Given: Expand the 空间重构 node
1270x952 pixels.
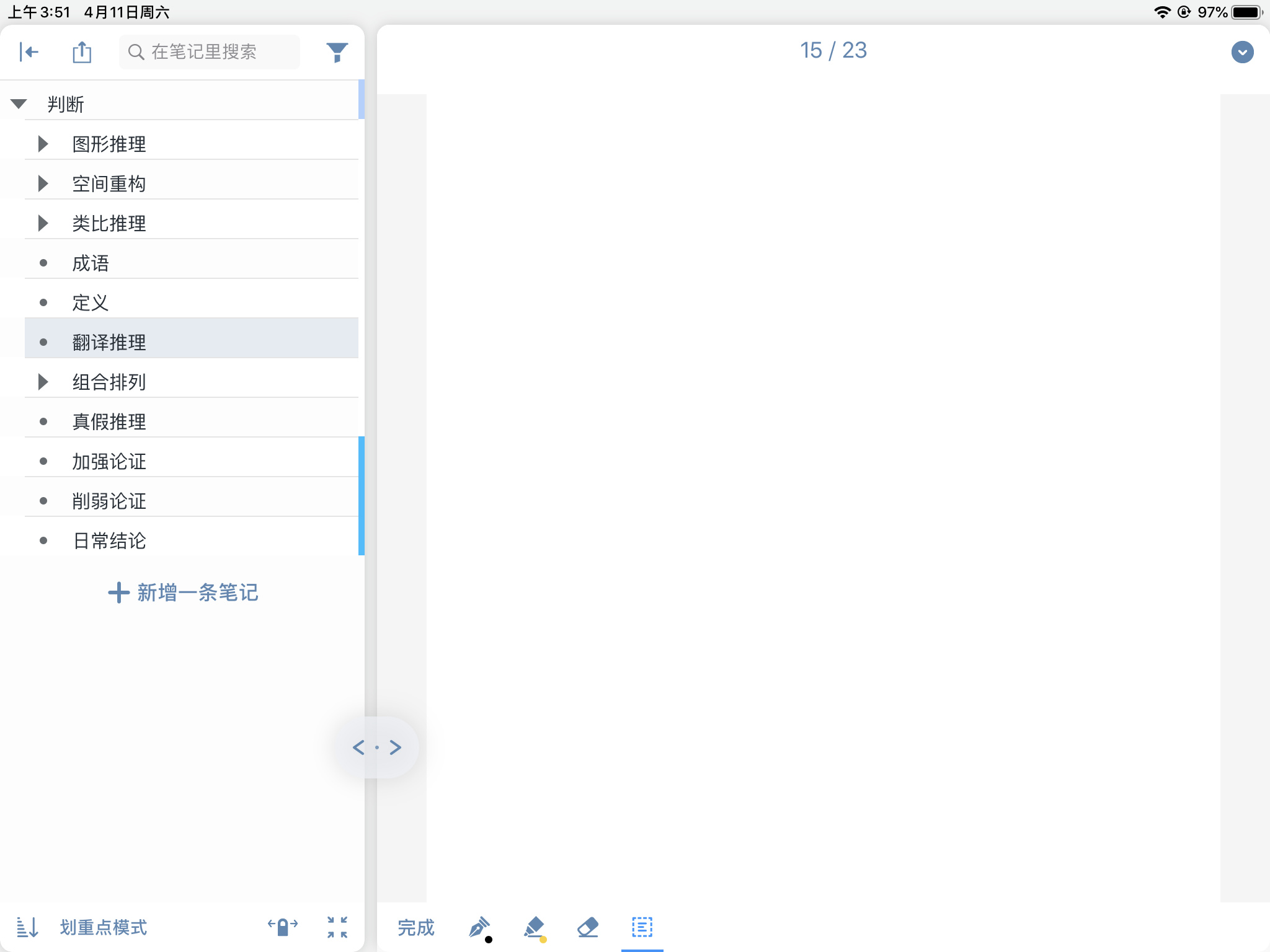Looking at the screenshot, I should (43, 183).
